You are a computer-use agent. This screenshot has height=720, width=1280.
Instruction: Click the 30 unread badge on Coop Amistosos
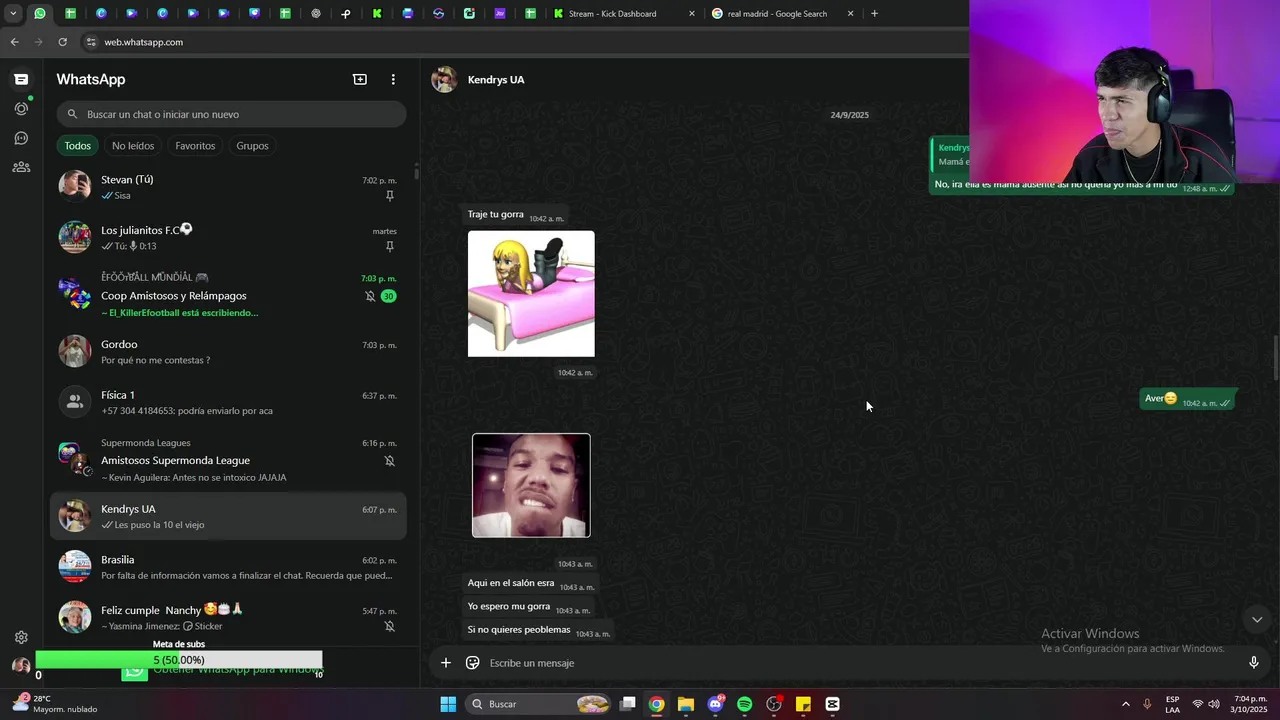click(388, 296)
